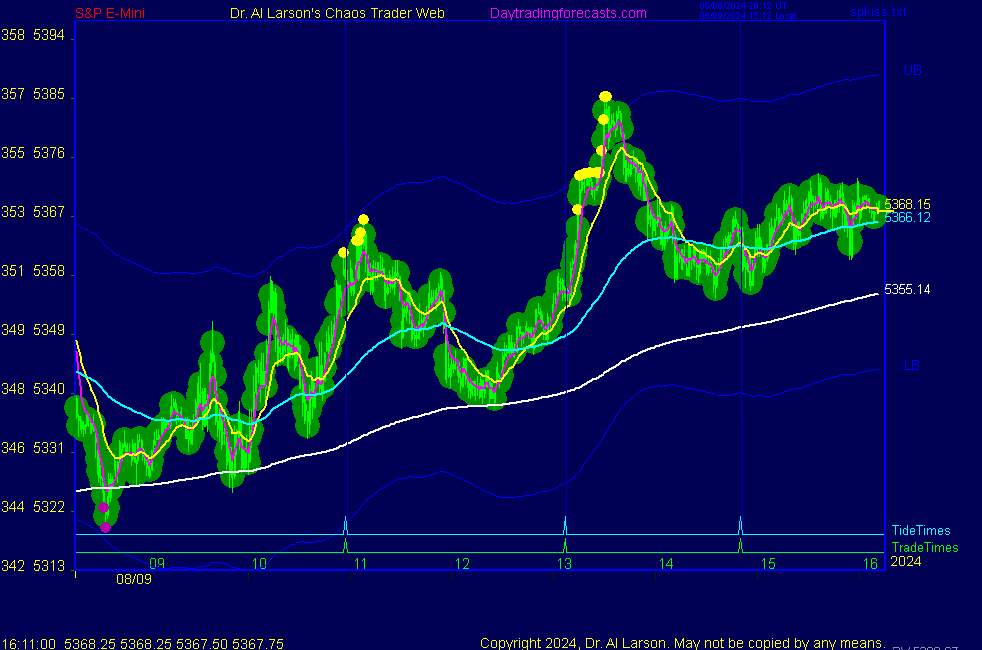Click the 5340 price level on the left axis
The image size is (982, 650).
coord(49,389)
